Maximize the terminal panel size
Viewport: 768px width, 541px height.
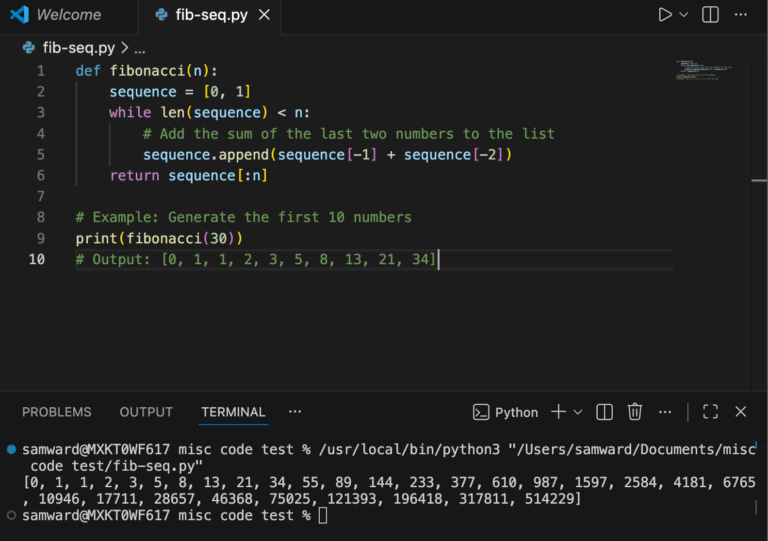coord(710,412)
